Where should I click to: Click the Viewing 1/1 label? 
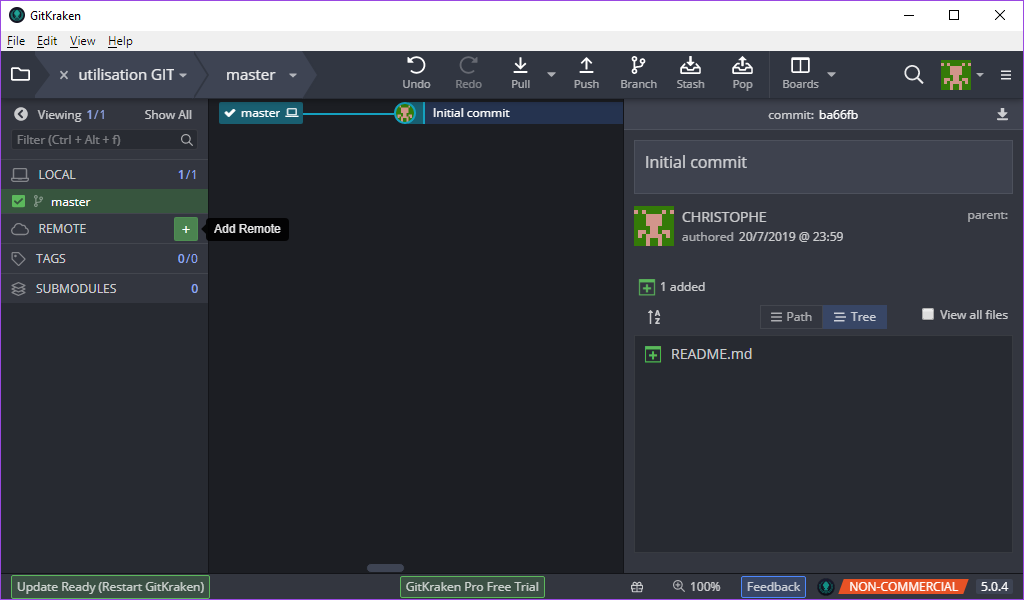(x=71, y=115)
